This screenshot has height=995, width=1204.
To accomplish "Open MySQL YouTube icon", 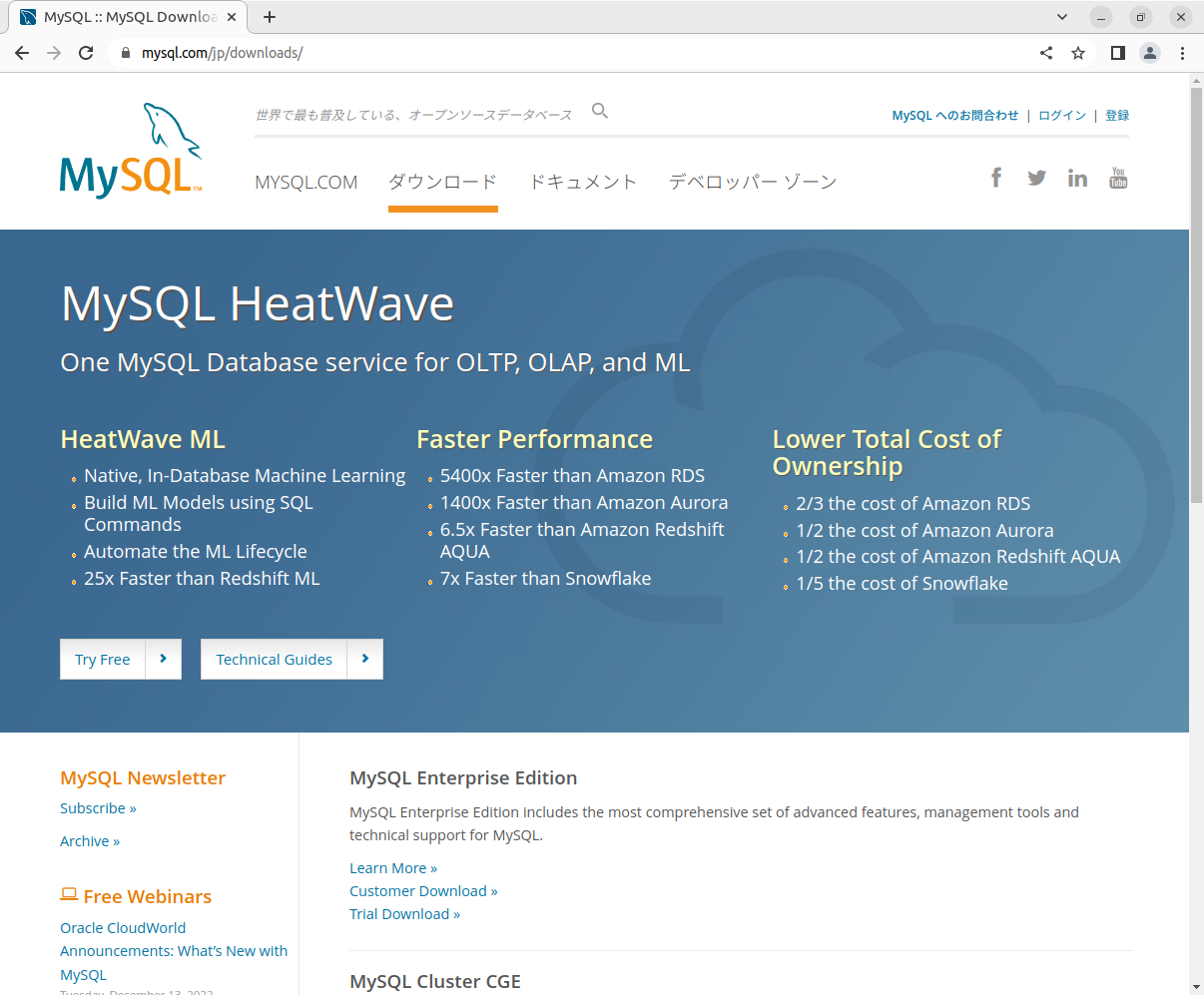I will tap(1118, 178).
